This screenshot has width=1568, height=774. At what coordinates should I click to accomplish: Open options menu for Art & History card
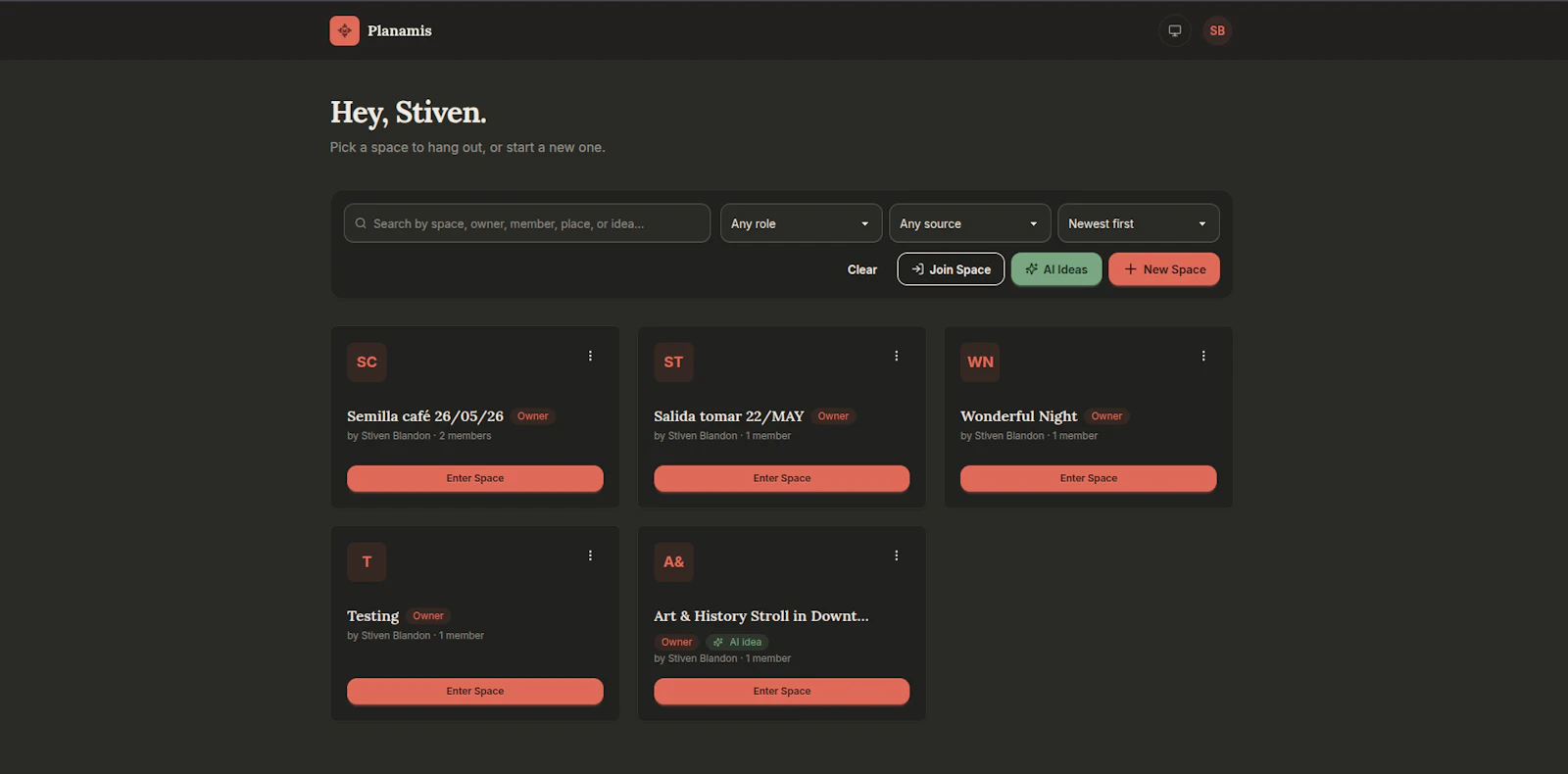click(x=897, y=556)
